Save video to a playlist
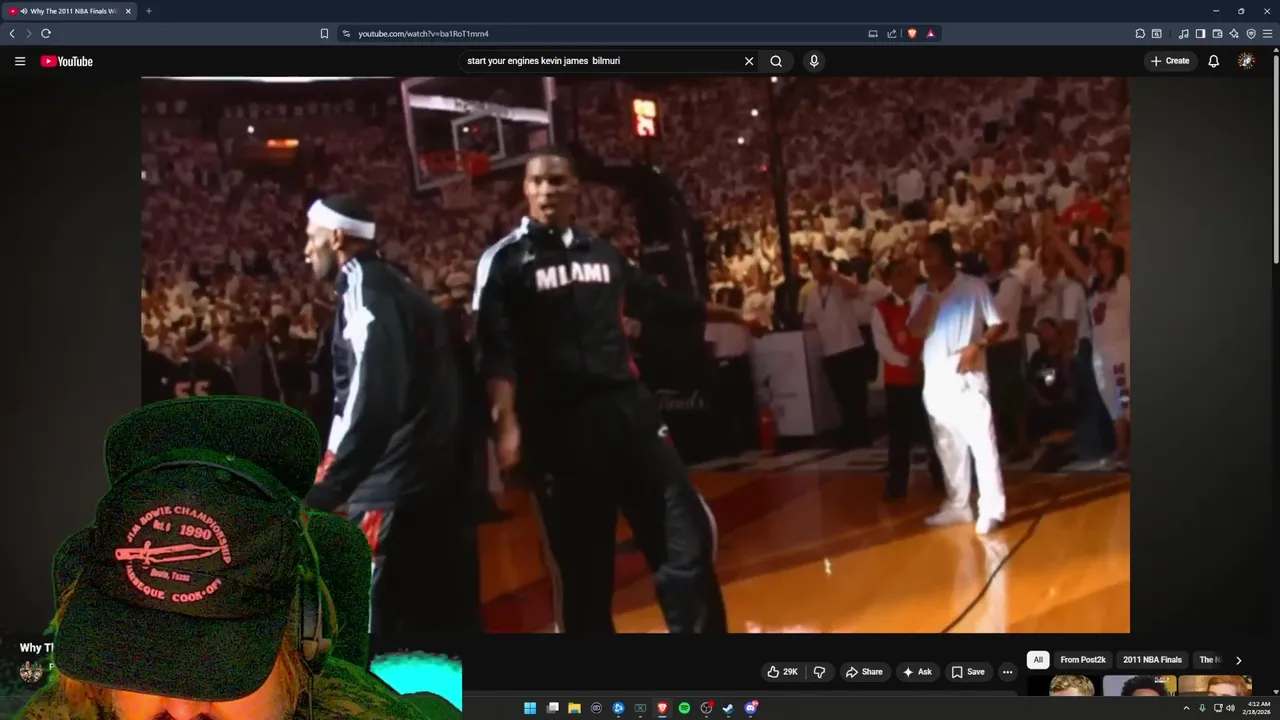Screen dimensions: 1280x720 click(x=968, y=672)
